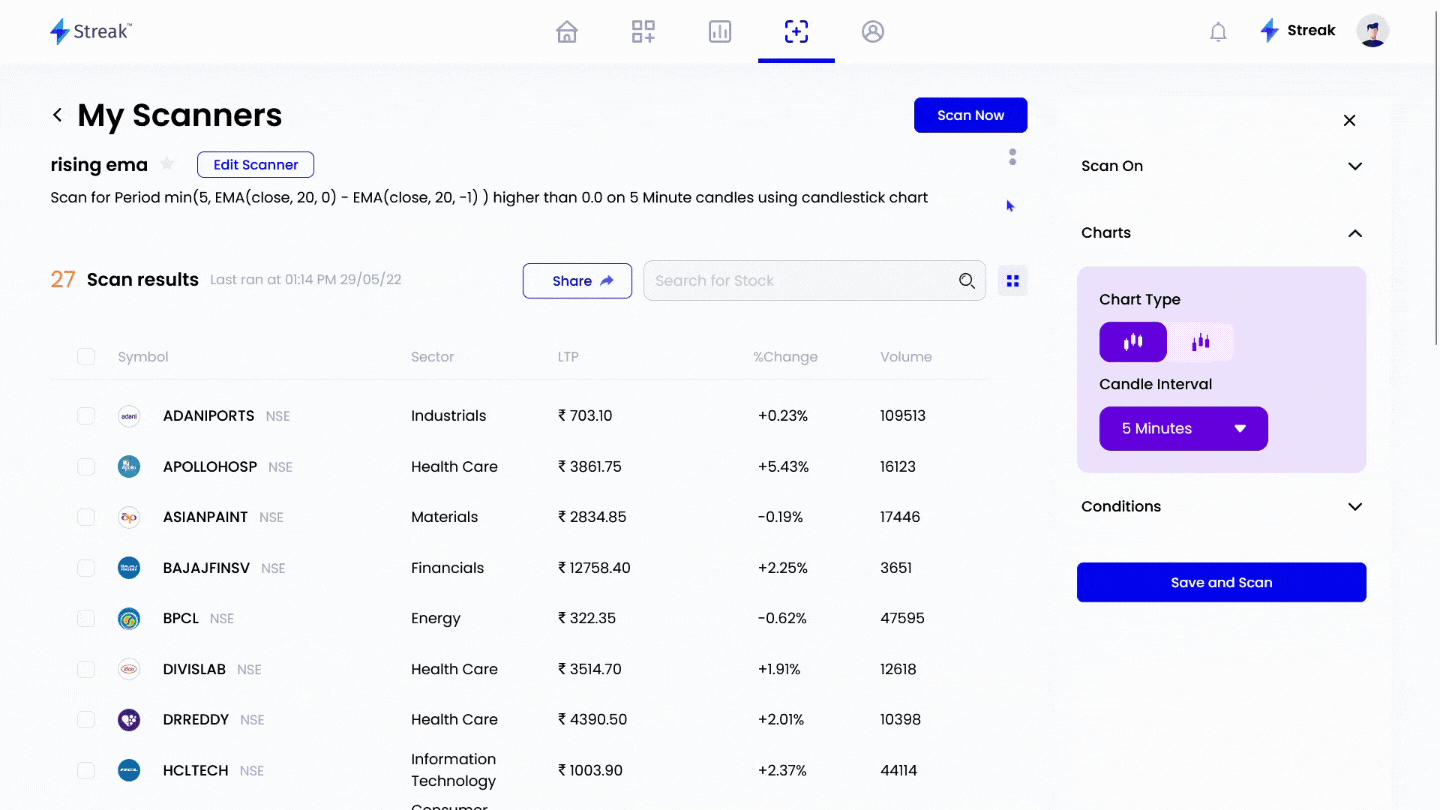This screenshot has height=810, width=1440.
Task: Open the Technicals chart icon
Action: pos(720,32)
